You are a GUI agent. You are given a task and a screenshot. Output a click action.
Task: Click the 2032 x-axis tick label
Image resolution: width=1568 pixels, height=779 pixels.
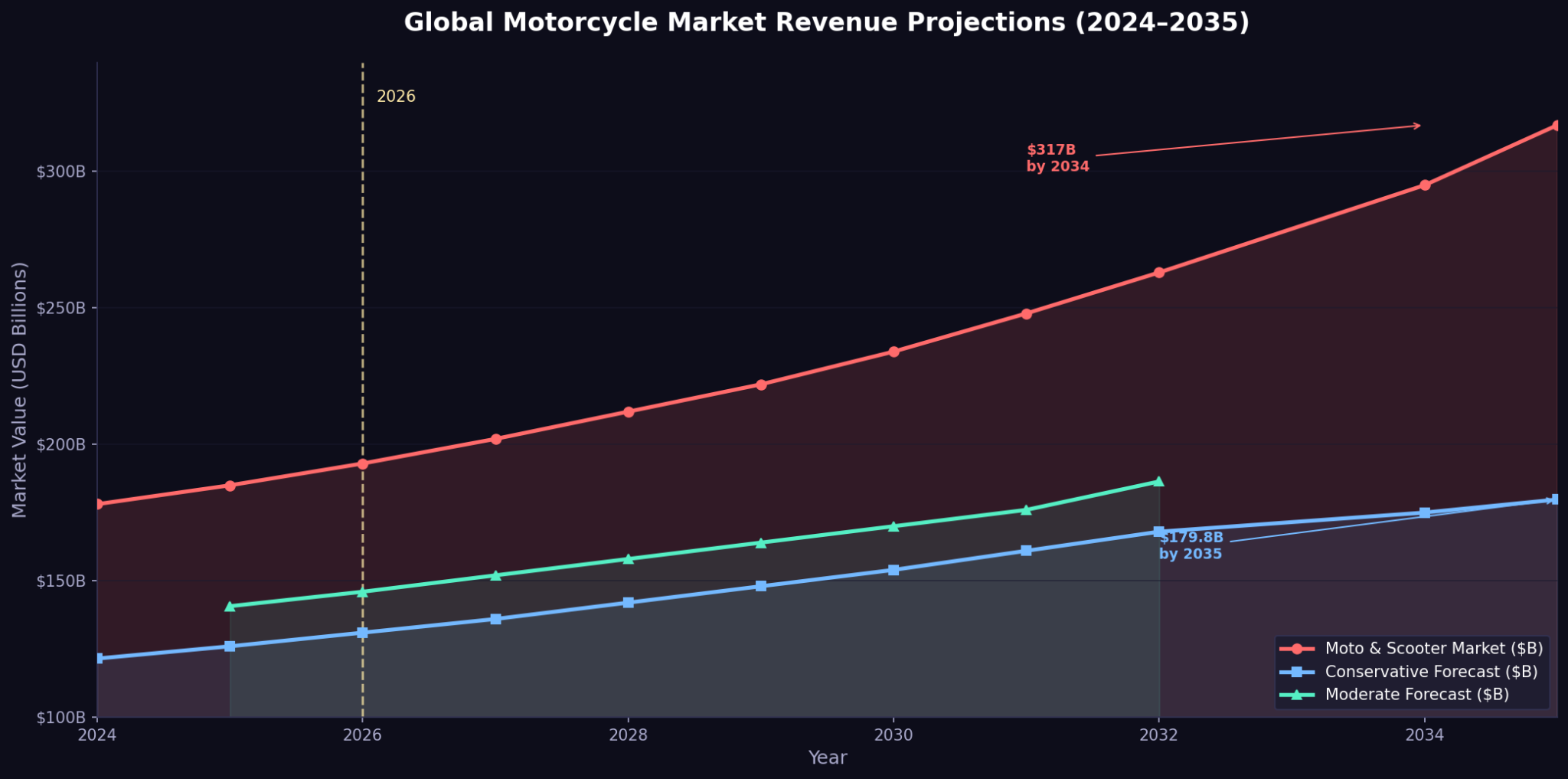tap(1158, 735)
